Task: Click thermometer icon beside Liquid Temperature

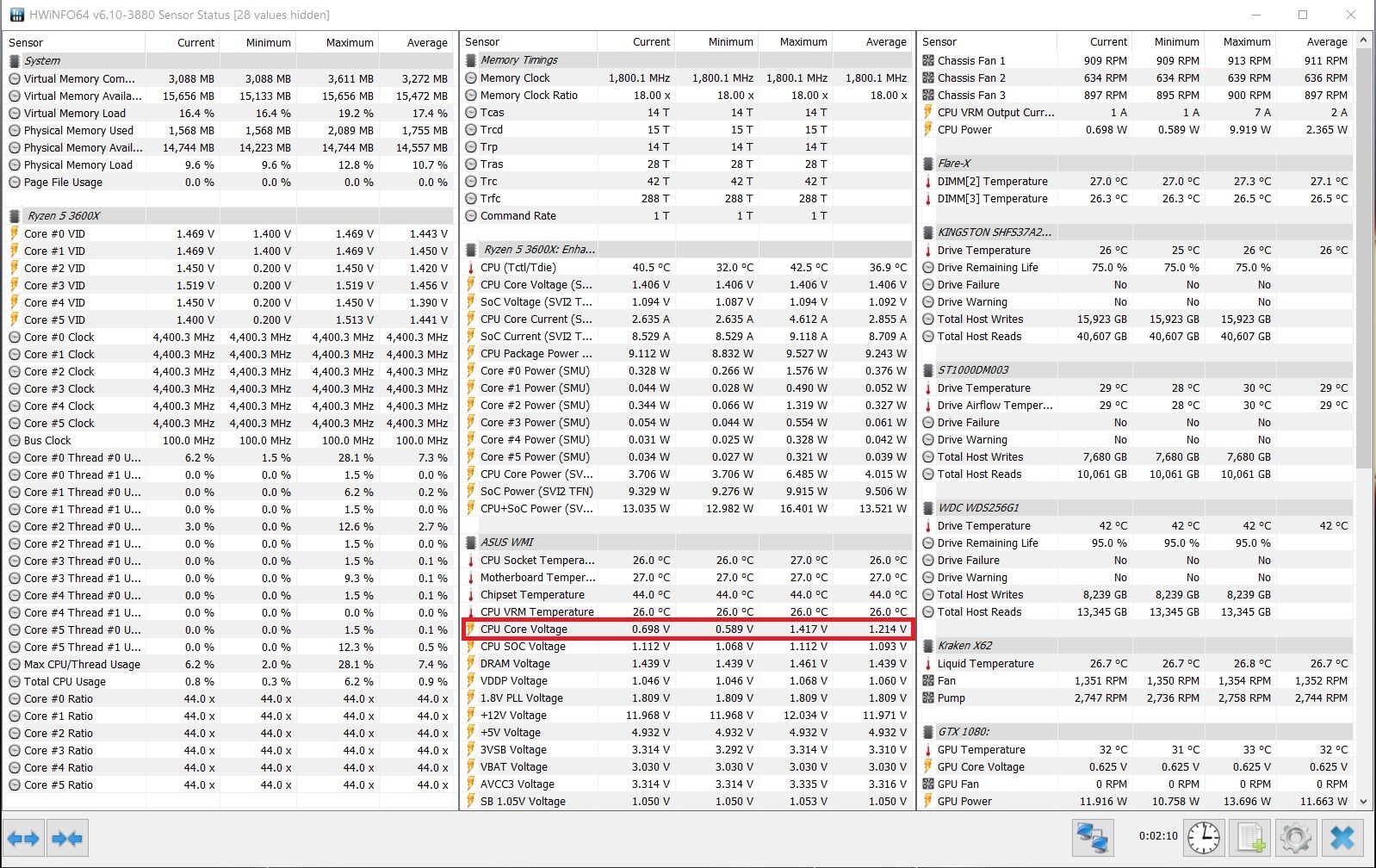Action: click(928, 664)
